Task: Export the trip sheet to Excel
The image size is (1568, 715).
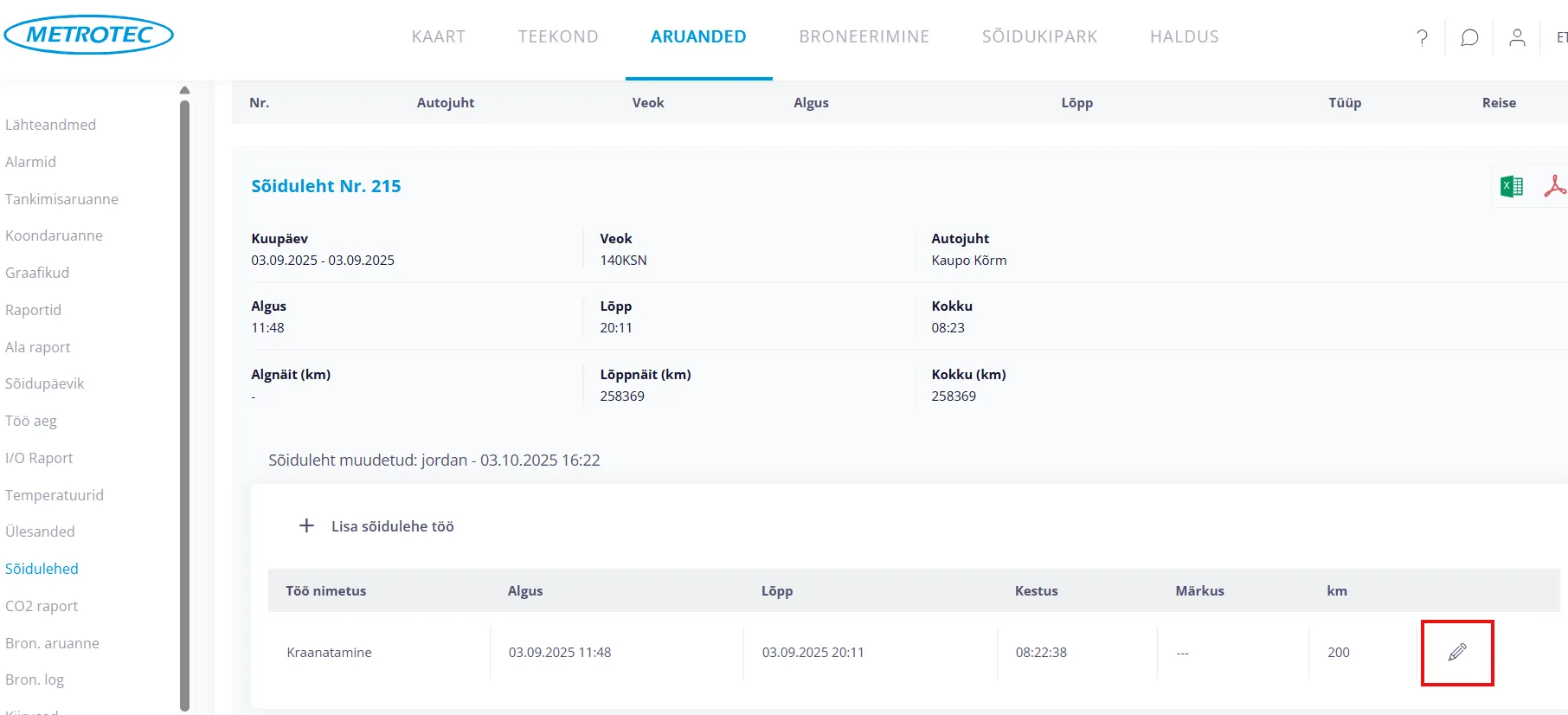Action: [1511, 186]
